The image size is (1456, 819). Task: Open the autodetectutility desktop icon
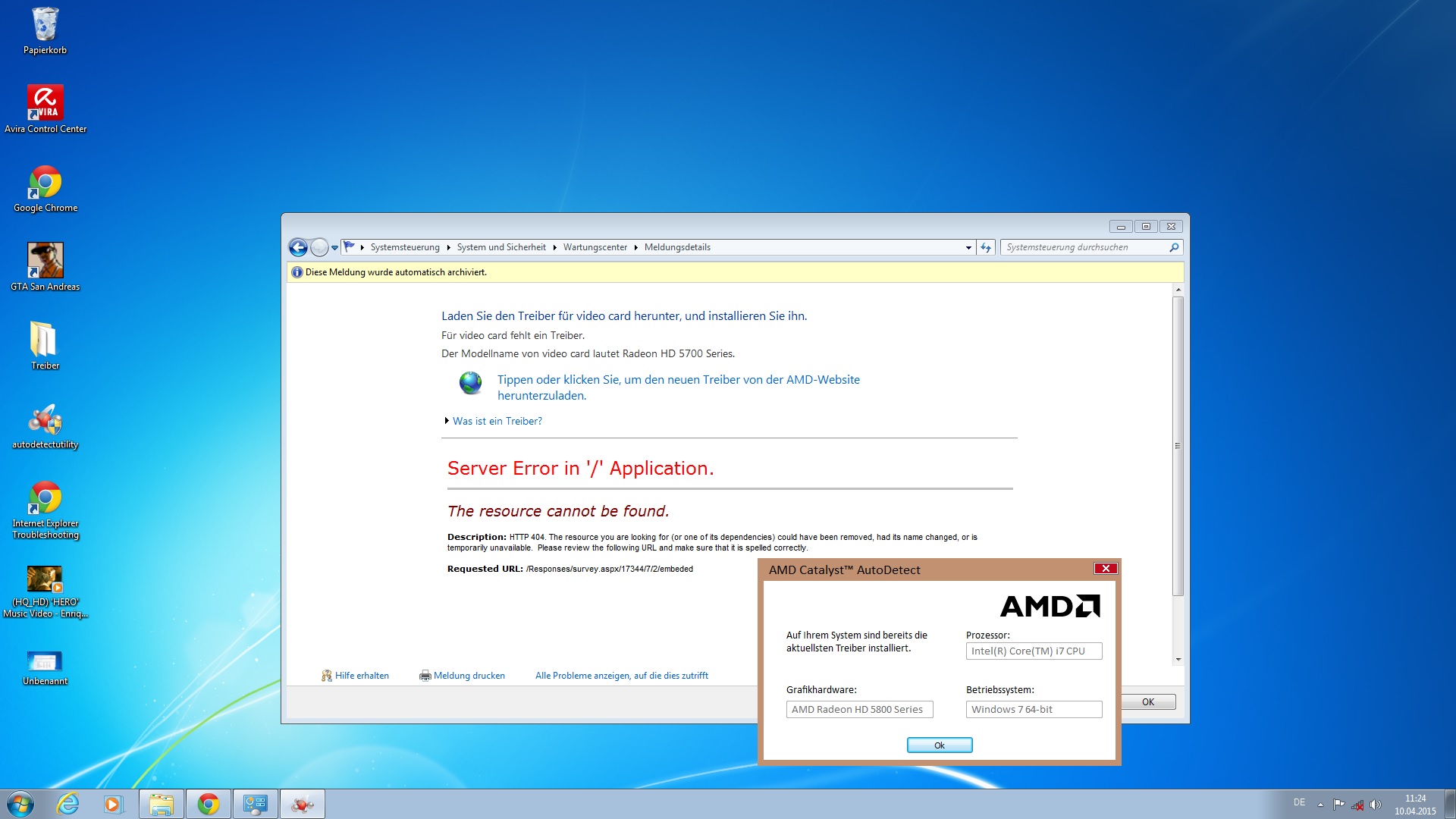tap(45, 419)
